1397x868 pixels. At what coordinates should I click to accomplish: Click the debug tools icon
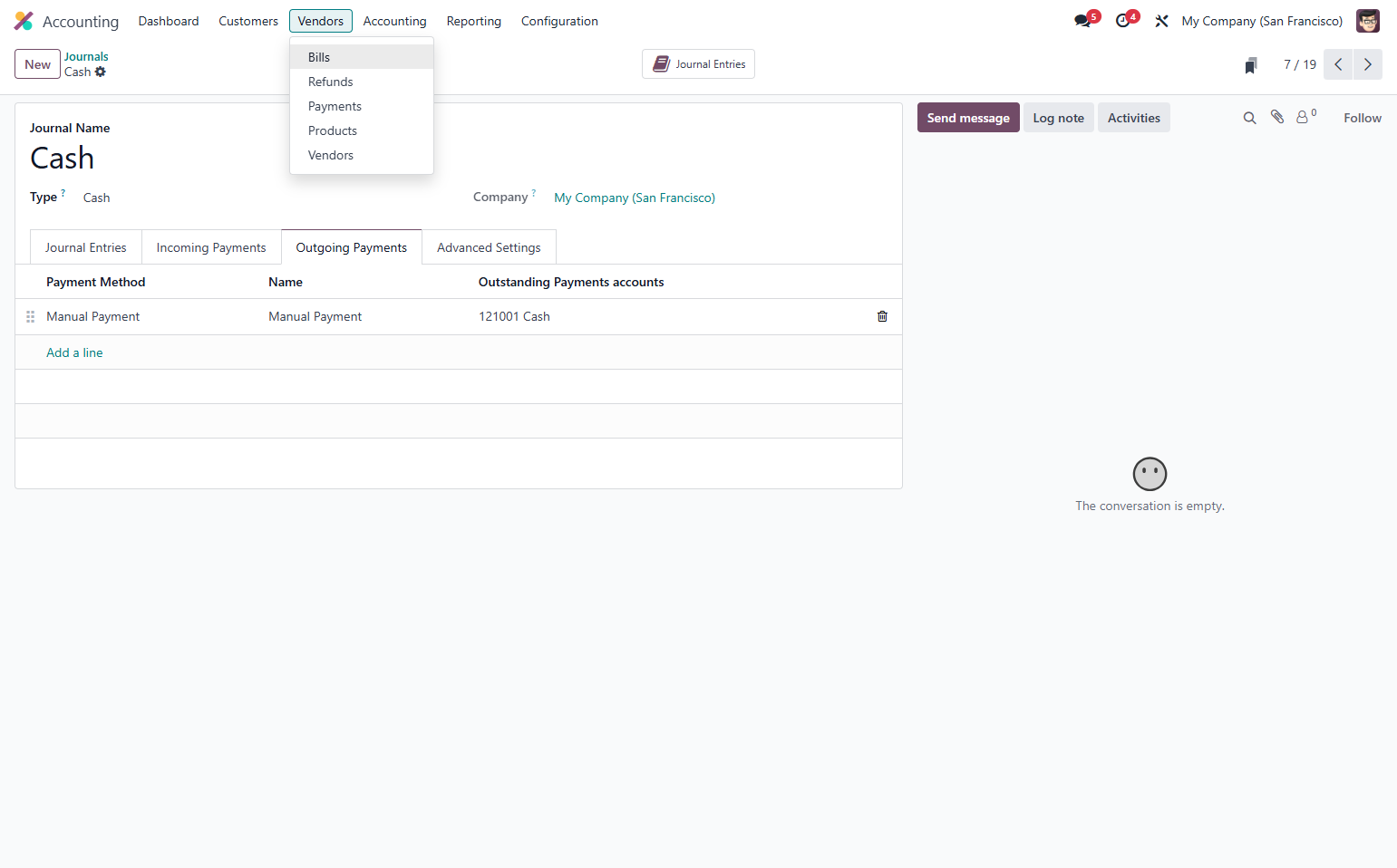tap(1161, 21)
